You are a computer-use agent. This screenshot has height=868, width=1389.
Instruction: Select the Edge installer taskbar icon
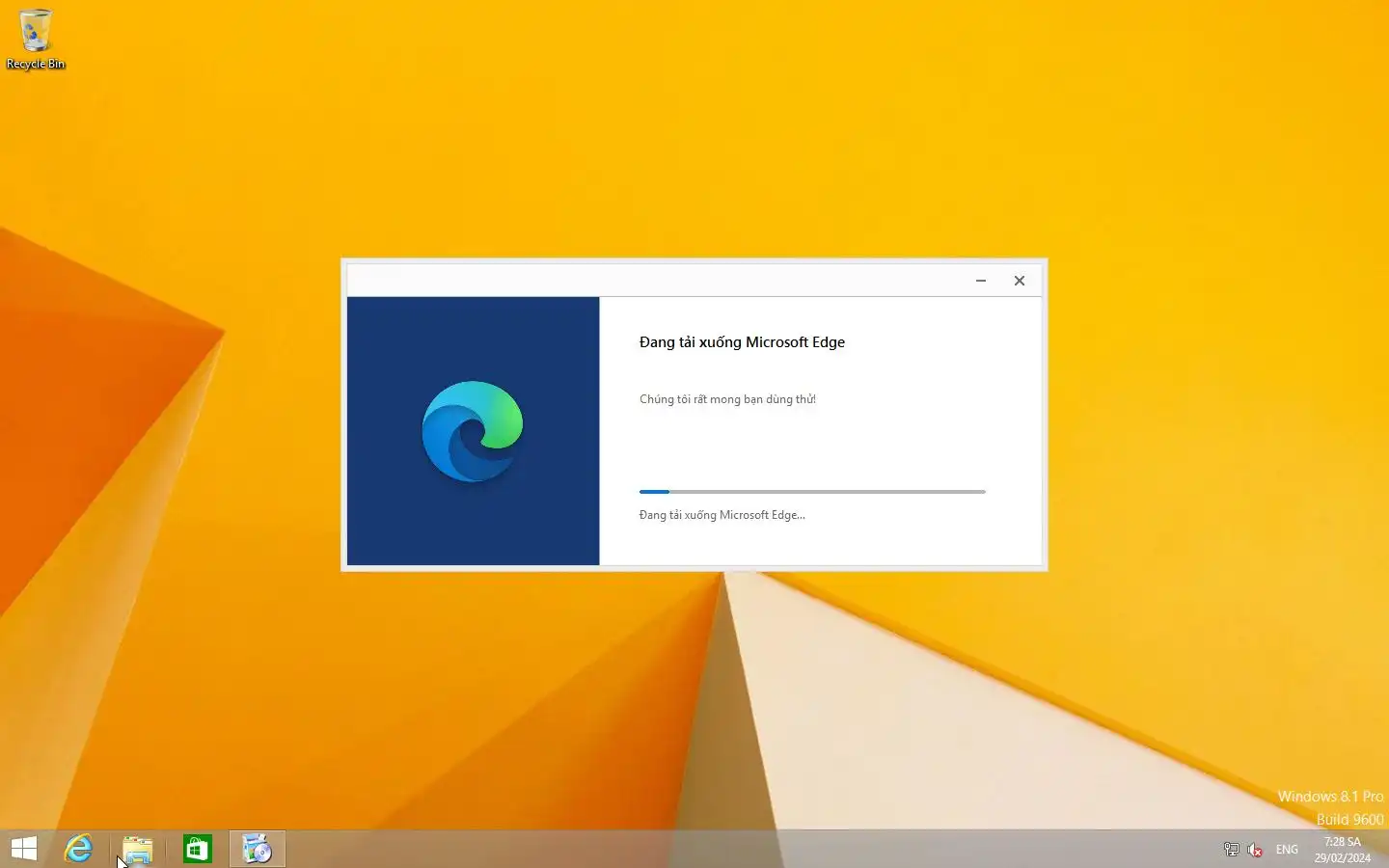point(258,849)
